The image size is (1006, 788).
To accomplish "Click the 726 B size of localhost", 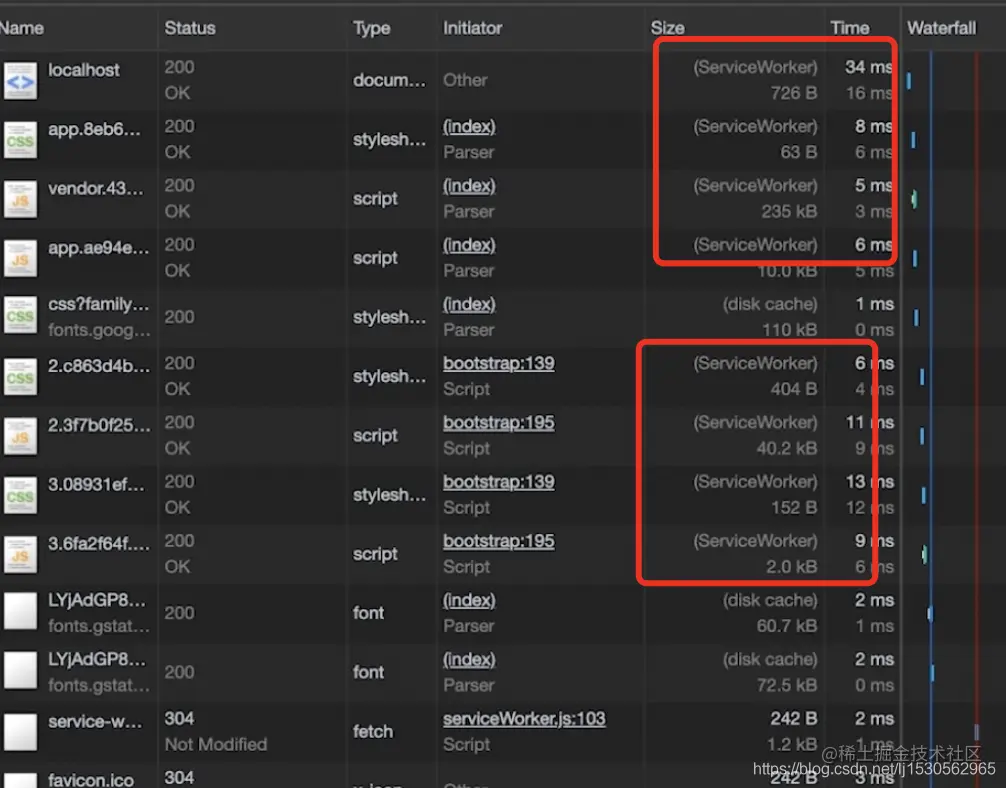I will [794, 93].
